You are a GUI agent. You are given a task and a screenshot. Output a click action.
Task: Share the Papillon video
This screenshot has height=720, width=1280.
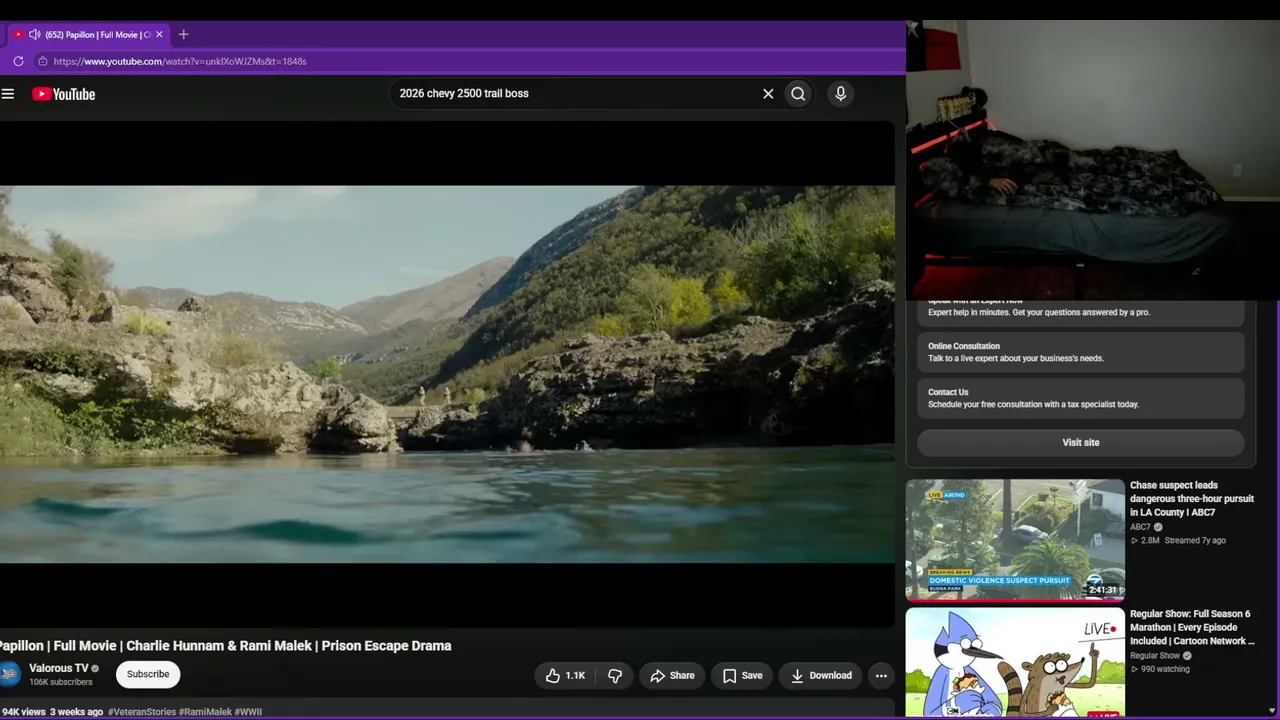(x=672, y=675)
